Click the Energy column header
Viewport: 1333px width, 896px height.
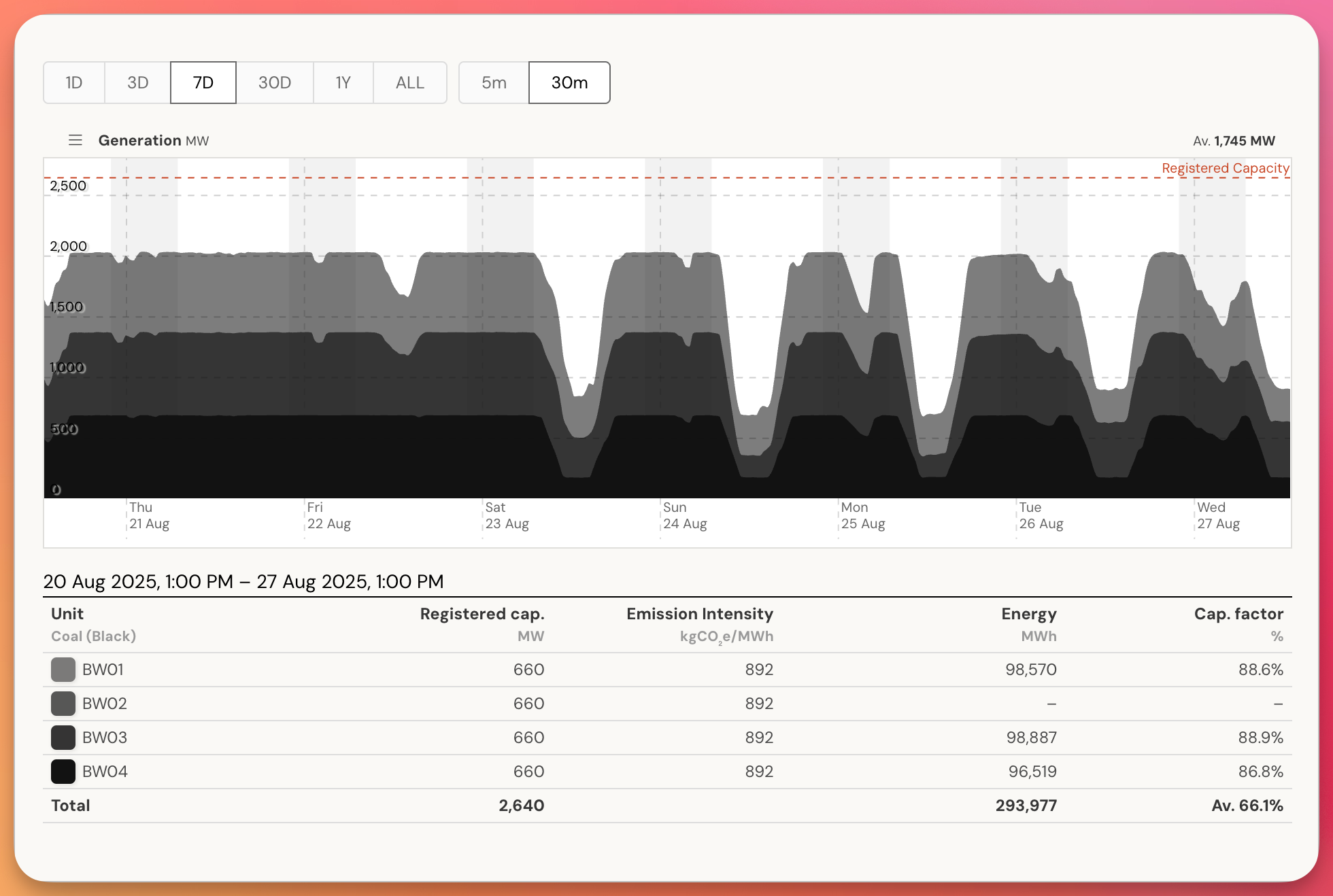(1028, 614)
